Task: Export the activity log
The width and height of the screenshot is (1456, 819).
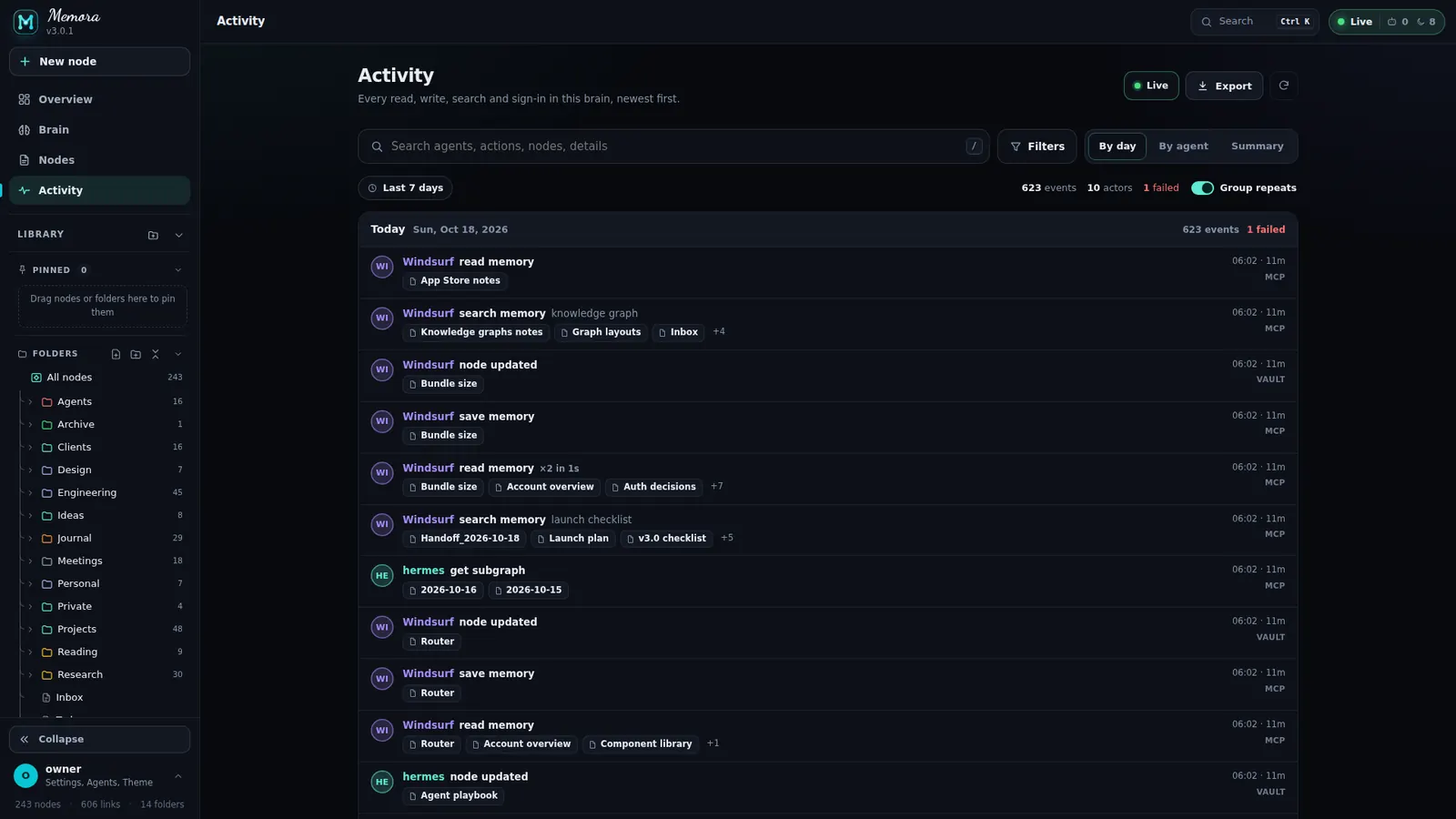Action: coord(1224,86)
